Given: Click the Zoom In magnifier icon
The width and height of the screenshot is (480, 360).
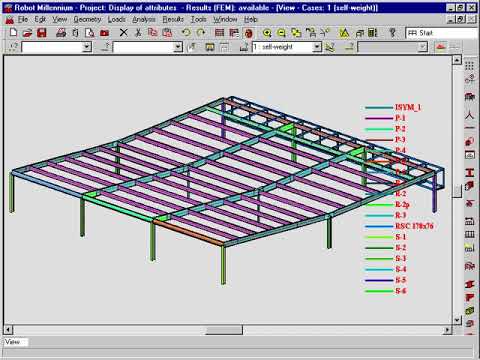Looking at the screenshot, I should (x=267, y=33).
